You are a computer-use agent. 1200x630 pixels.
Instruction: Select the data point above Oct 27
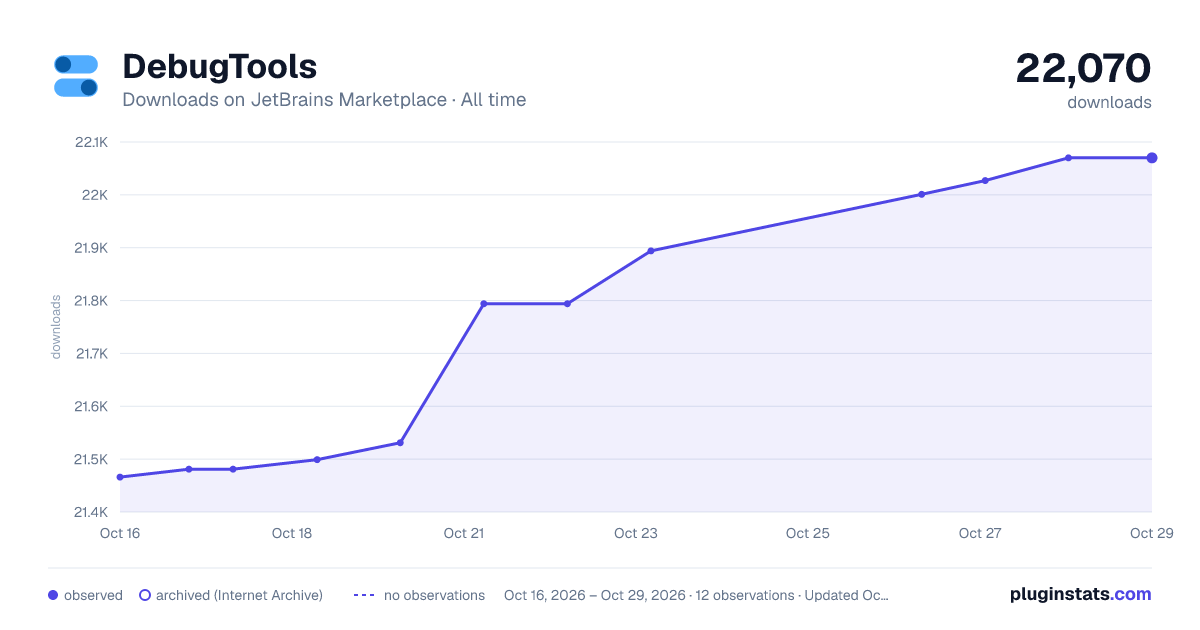pos(985,181)
